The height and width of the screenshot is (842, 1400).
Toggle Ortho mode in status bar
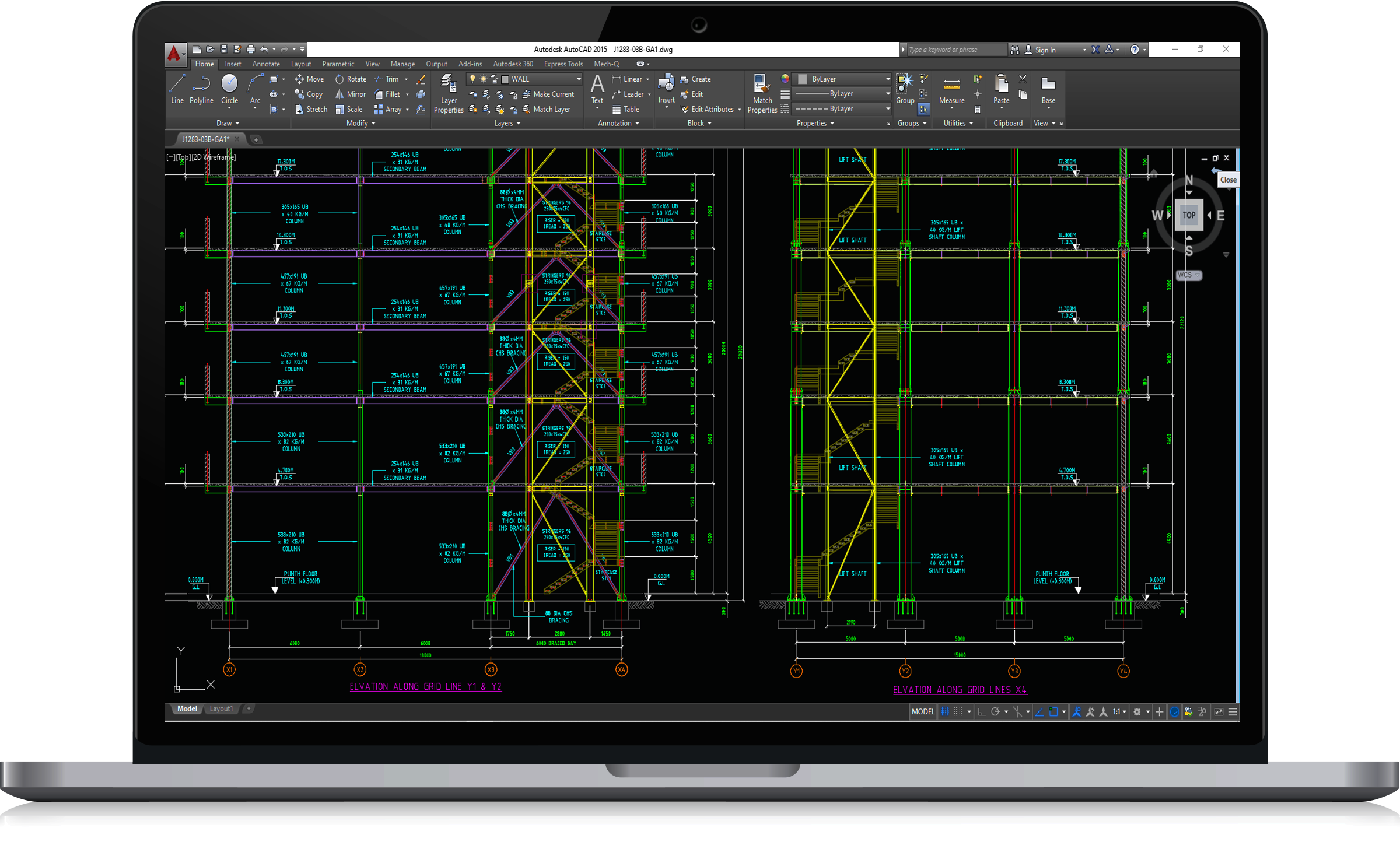(x=982, y=711)
